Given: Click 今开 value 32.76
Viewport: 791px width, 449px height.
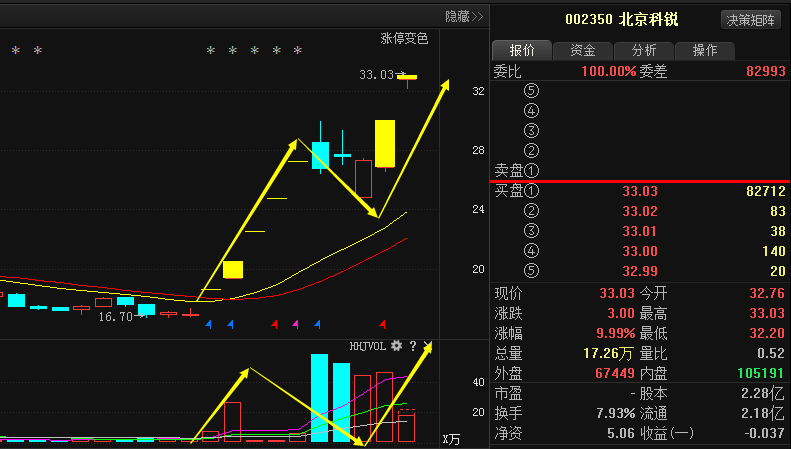Looking at the screenshot, I should pos(767,293).
